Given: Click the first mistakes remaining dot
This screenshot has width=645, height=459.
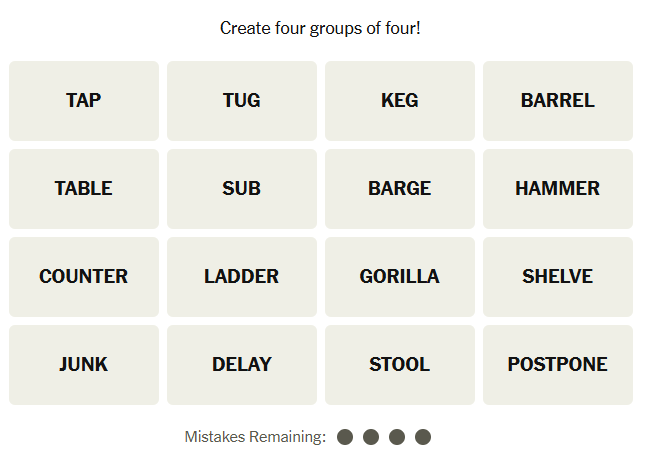Looking at the screenshot, I should coord(346,437).
